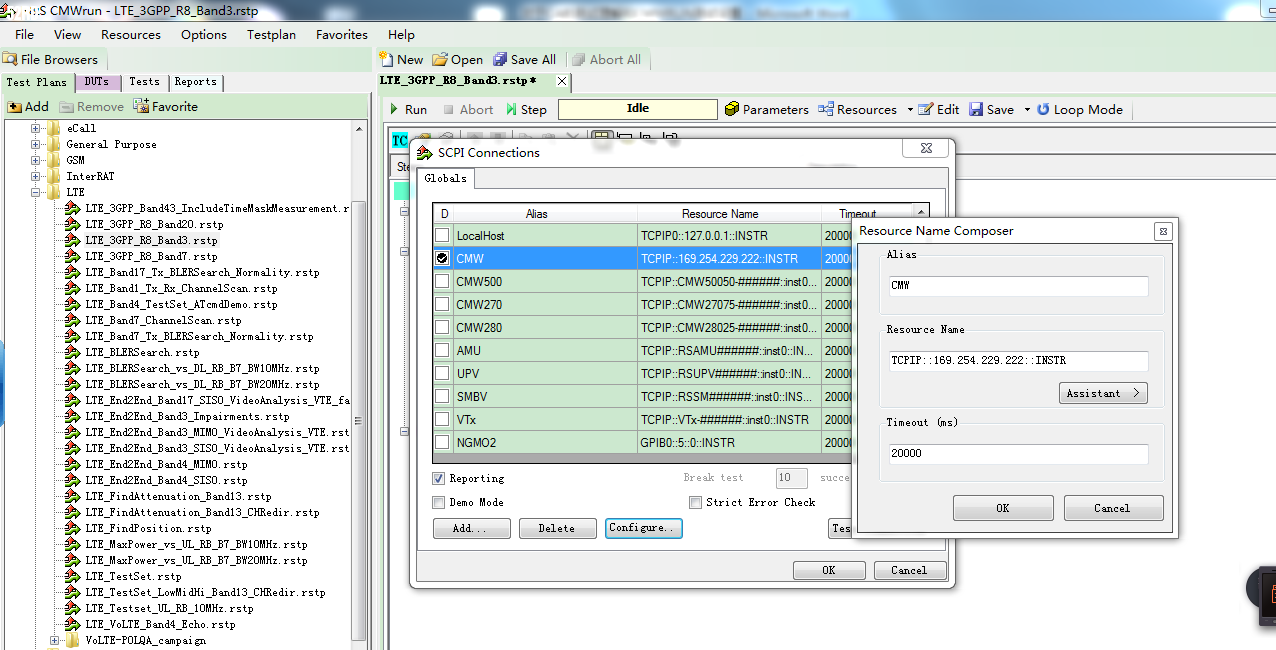Image resolution: width=1276 pixels, height=650 pixels.
Task: Click OK in SCPI Connections dialog
Action: coord(829,570)
